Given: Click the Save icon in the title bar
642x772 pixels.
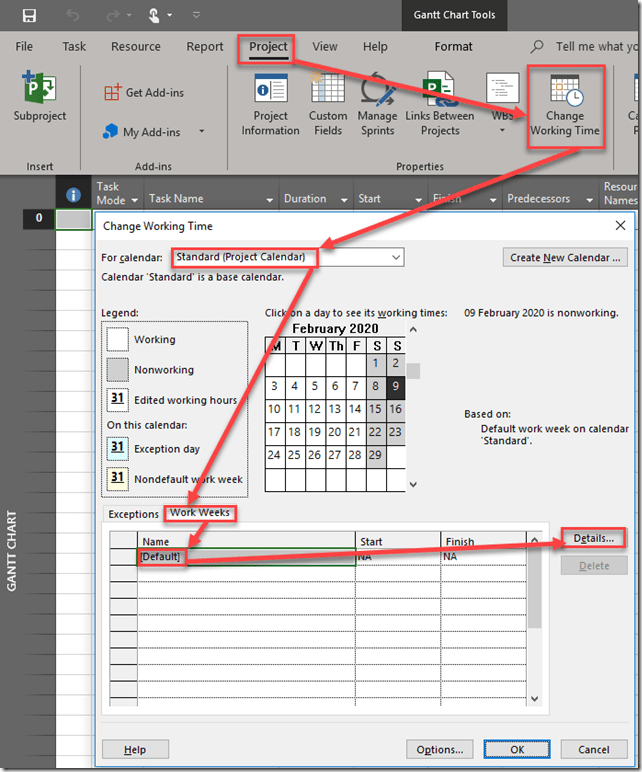Looking at the screenshot, I should (29, 16).
